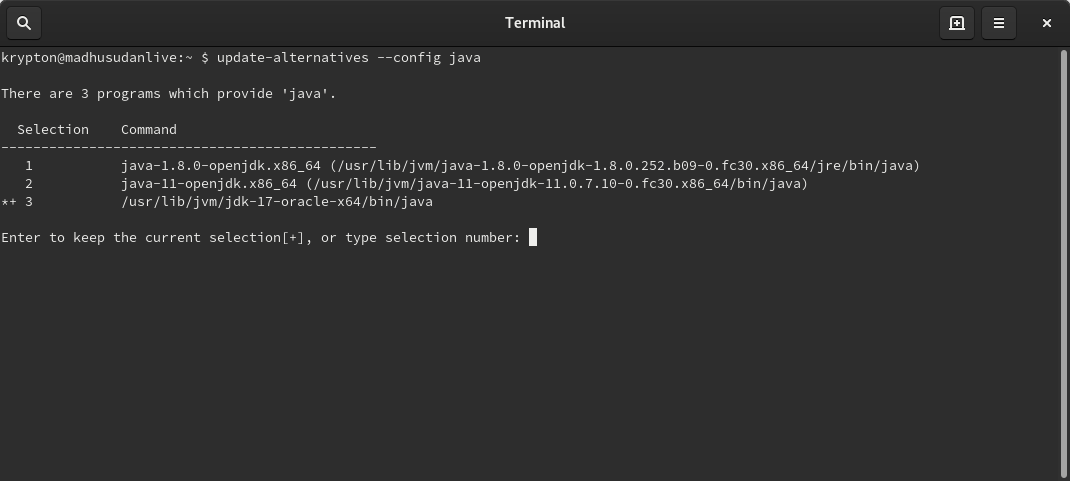This screenshot has height=481, width=1070.
Task: Click the /usr/lib/jvm/jdk-17-oracle-x64/bin/java path
Action: click(277, 202)
